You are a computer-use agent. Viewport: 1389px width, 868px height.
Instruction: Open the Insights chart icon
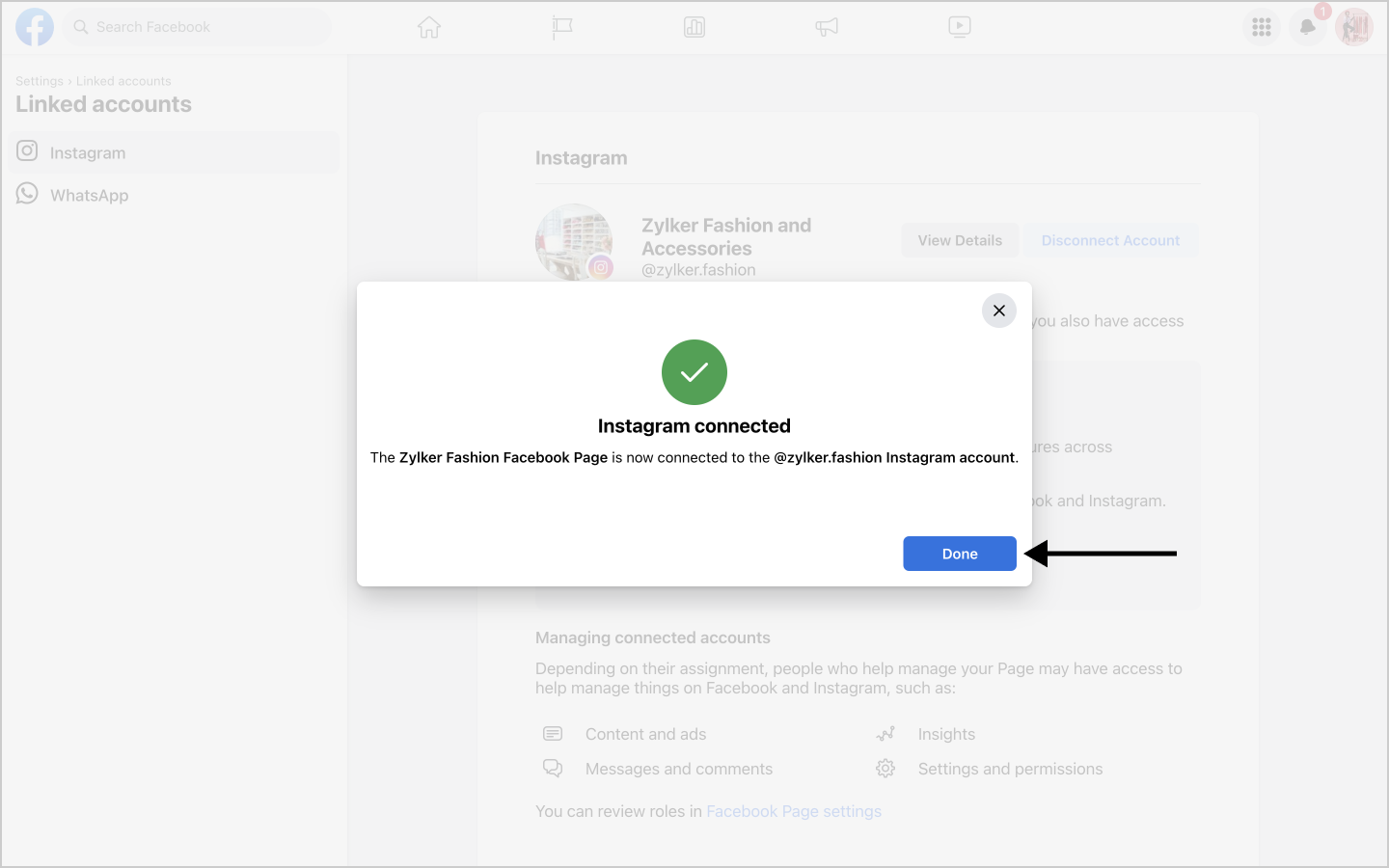(694, 27)
